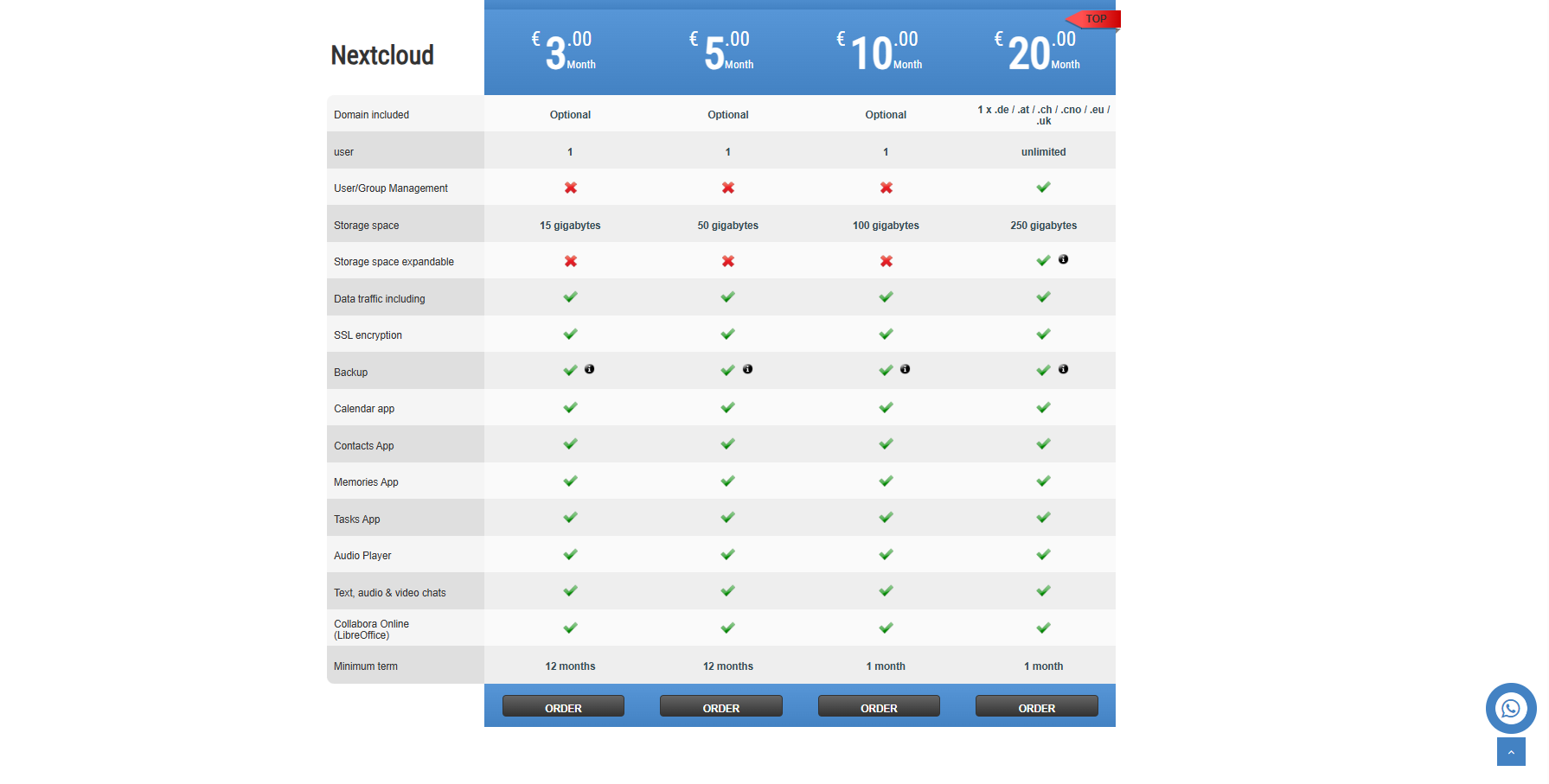Click Backup info icon in €20 column
This screenshot has width=1549, height=784.
pos(1063,369)
